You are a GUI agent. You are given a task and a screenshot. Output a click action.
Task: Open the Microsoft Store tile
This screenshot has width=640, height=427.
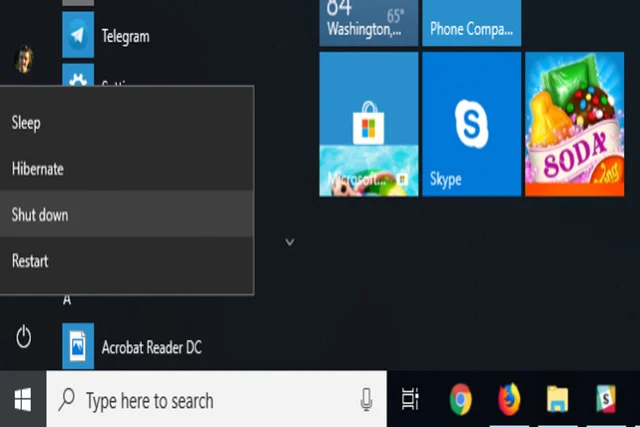(369, 124)
